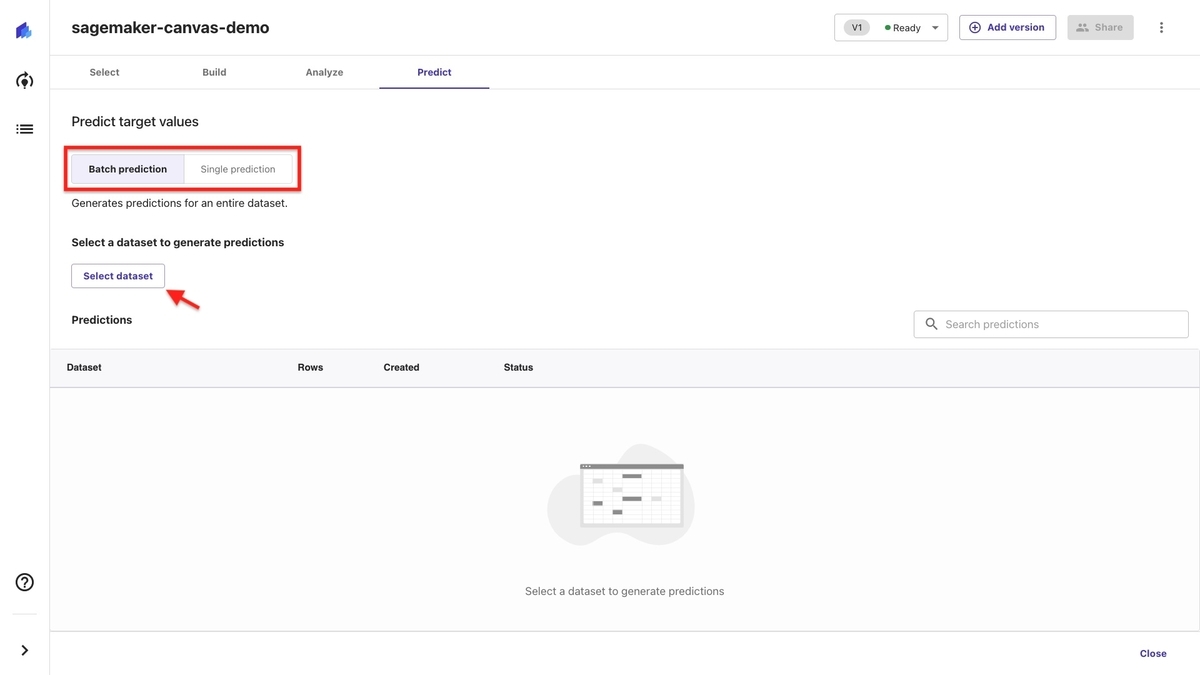Open the three-dot more options menu
This screenshot has width=1200, height=675.
(x=1161, y=28)
